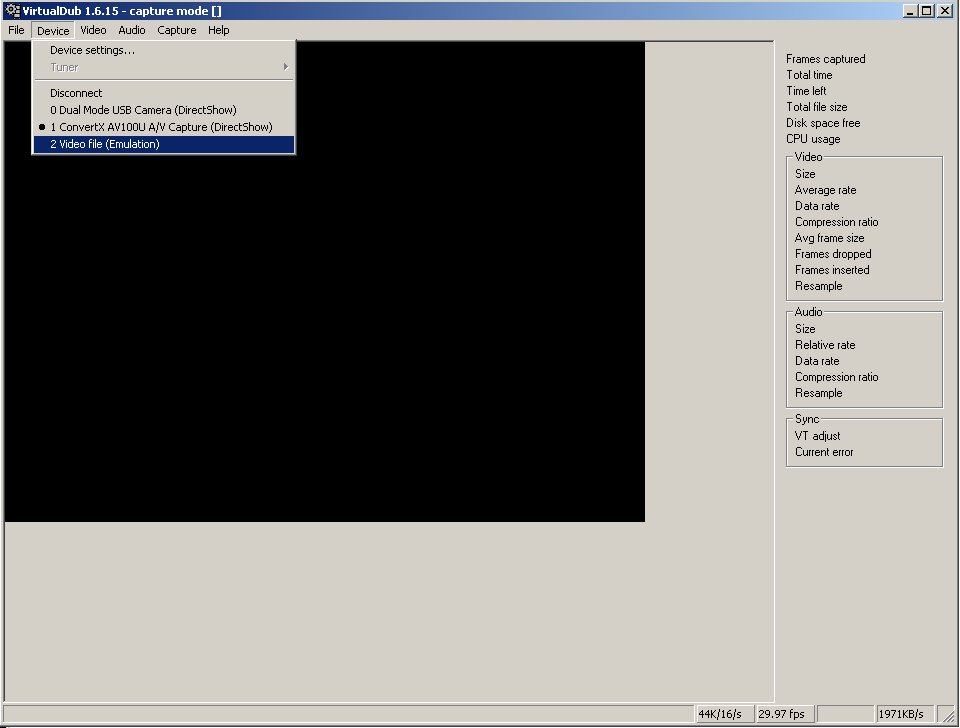Screen dimensions: 960x728
Task: Click the Frames inserted label
Action: coord(831,270)
